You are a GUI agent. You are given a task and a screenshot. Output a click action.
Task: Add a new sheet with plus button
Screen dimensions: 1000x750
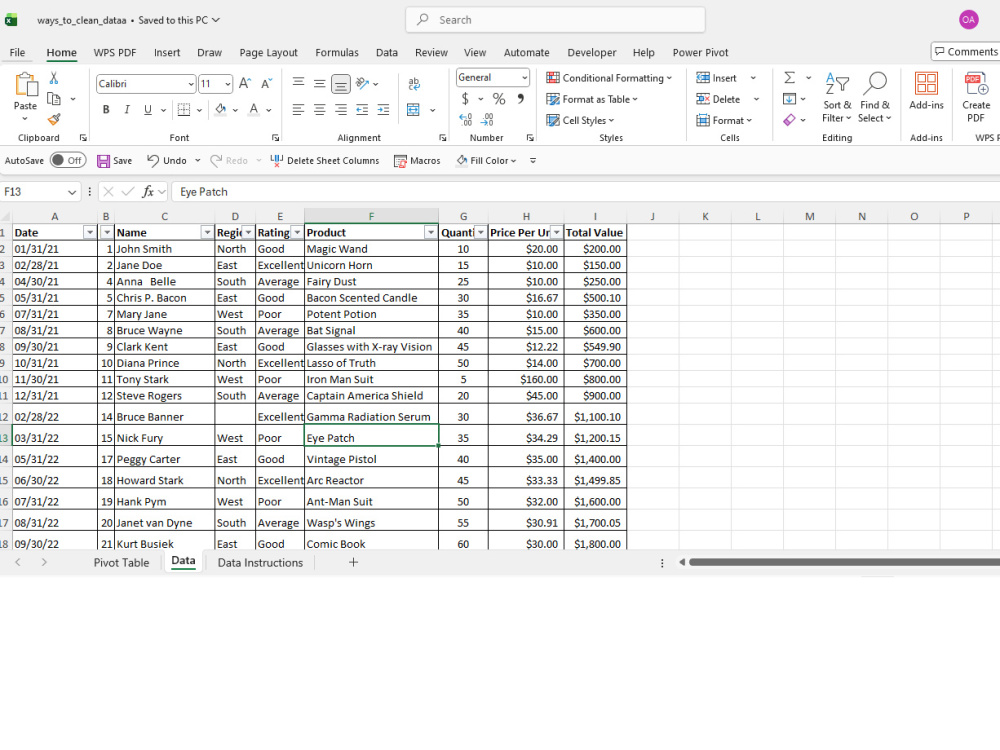click(x=353, y=562)
